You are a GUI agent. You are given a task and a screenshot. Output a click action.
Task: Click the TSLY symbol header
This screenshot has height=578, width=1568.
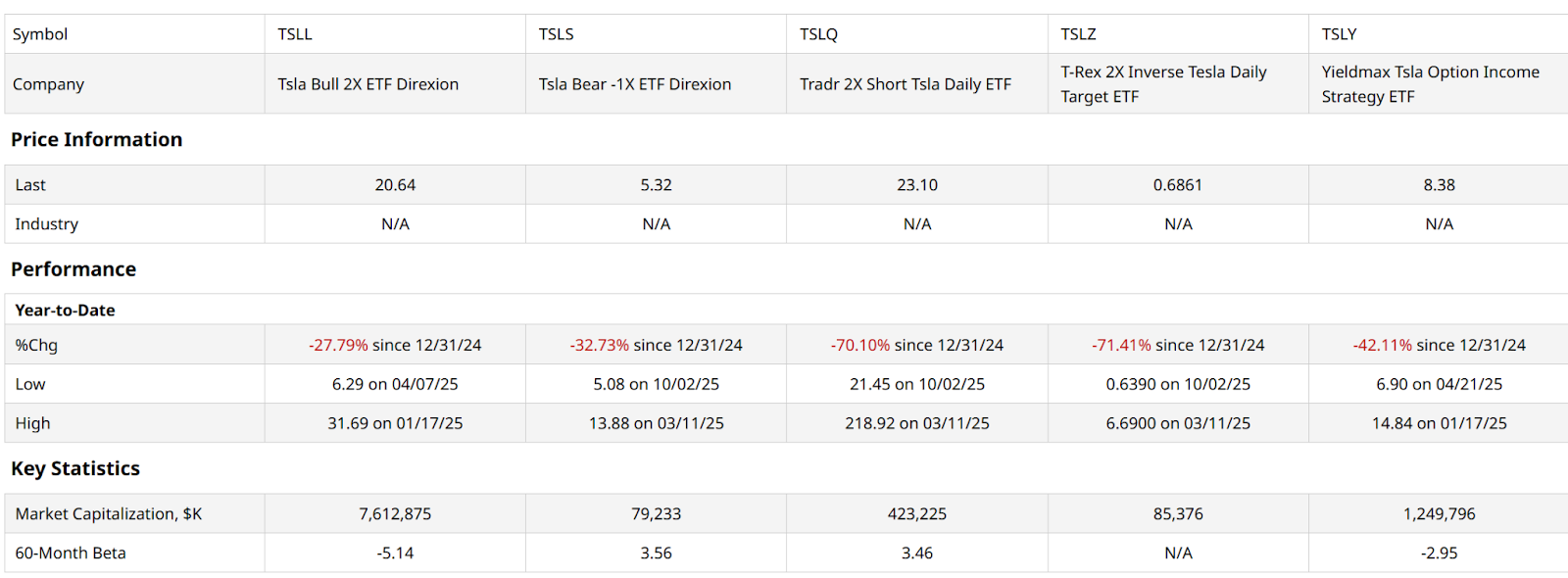pos(1339,34)
